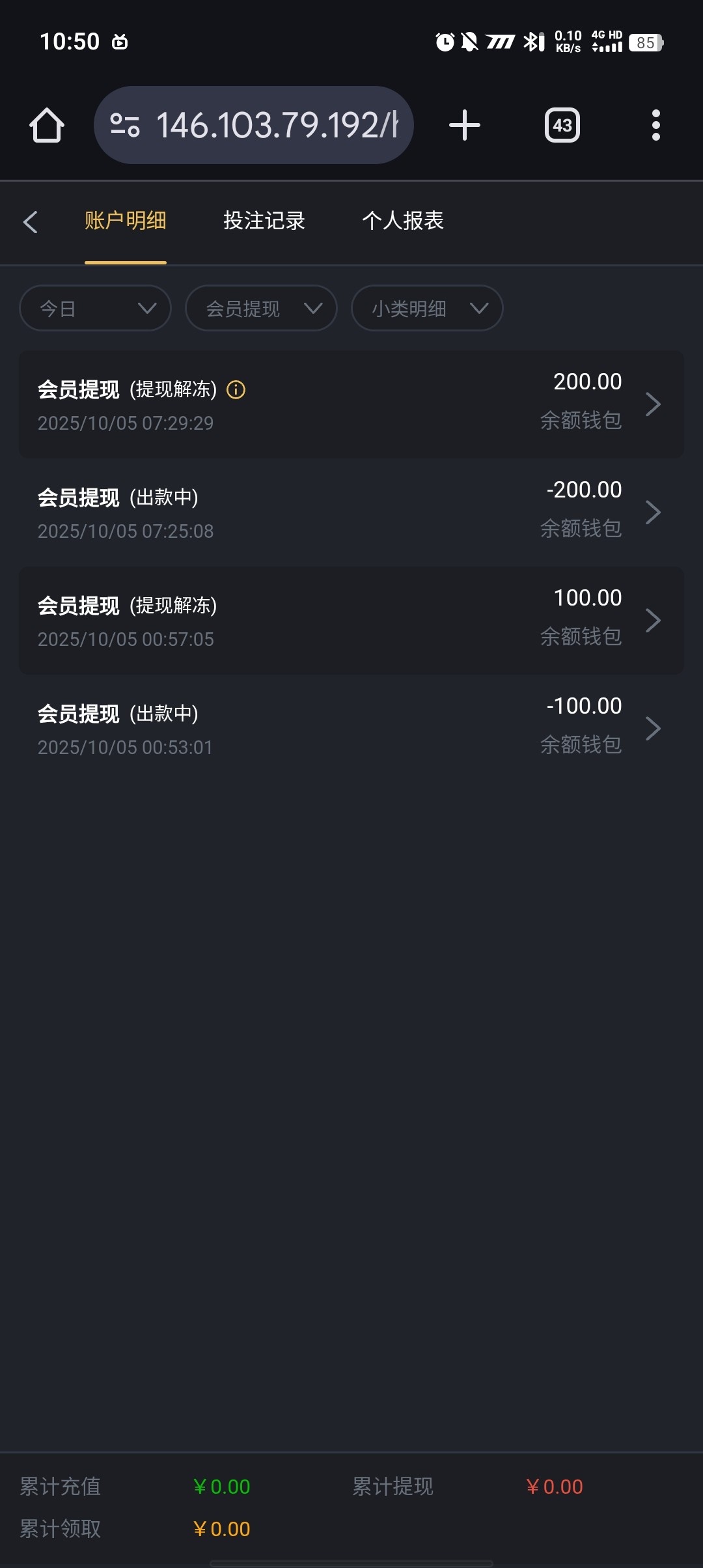703x1568 pixels.
Task: Go back using the left arrow
Action: [x=31, y=222]
